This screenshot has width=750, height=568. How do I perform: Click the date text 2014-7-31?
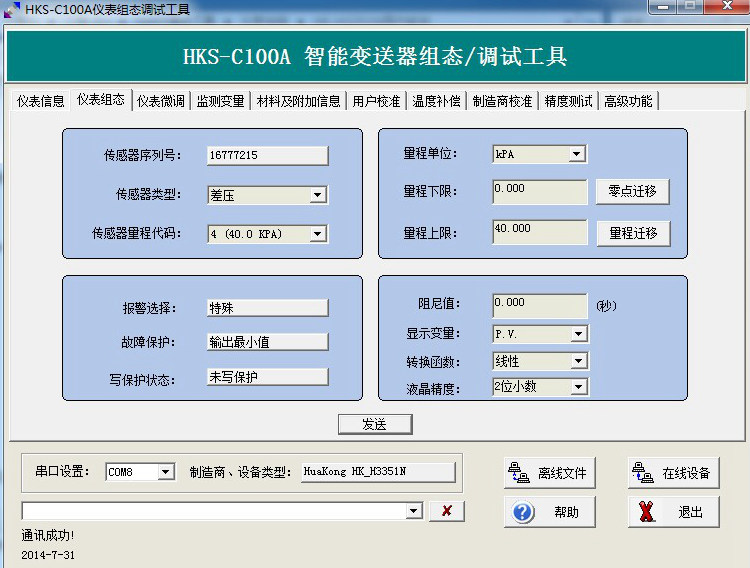48,555
